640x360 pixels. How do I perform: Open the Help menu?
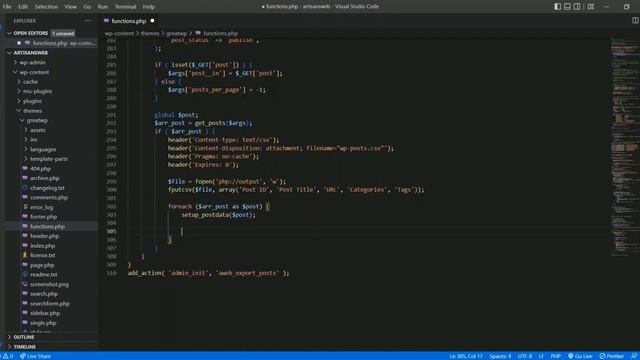149,7
